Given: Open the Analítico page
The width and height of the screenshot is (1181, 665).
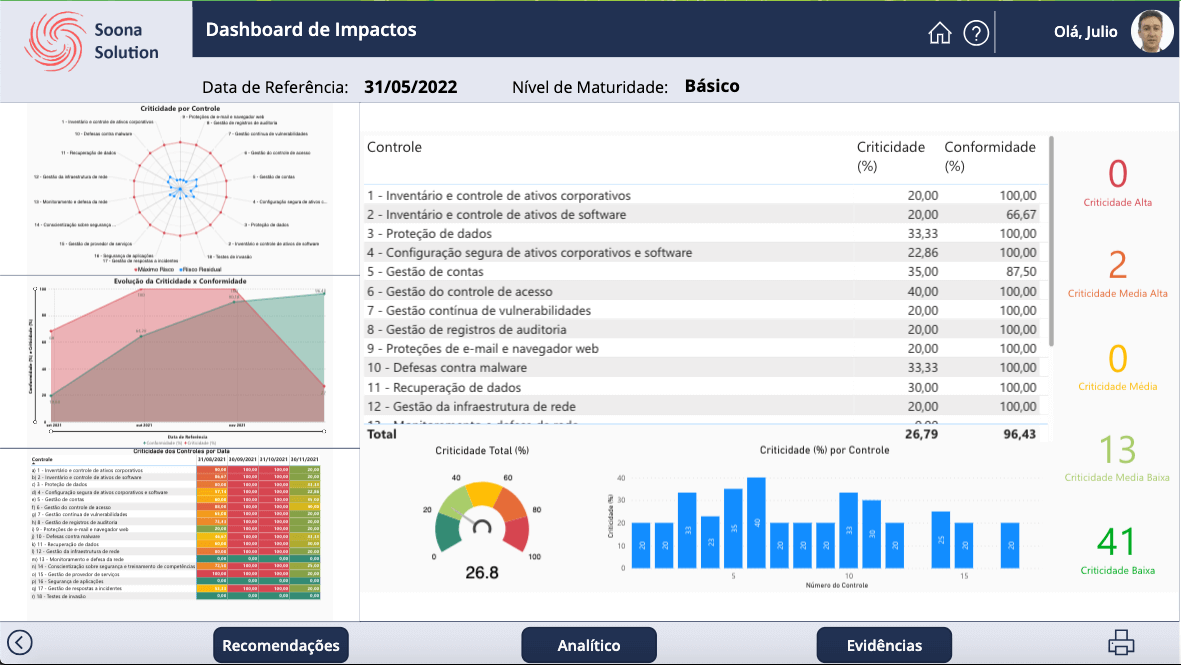Looking at the screenshot, I should coord(589,645).
